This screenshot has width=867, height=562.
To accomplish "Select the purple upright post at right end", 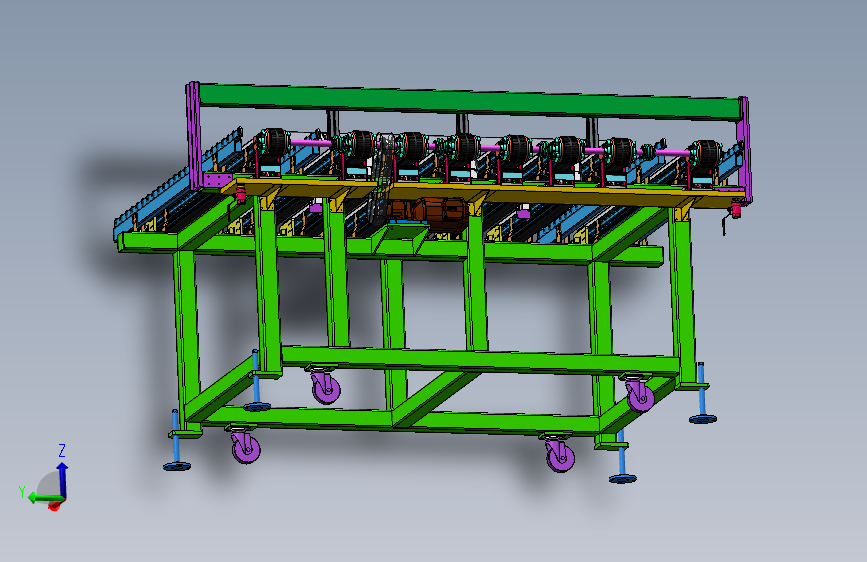I will pyautogui.click(x=744, y=149).
